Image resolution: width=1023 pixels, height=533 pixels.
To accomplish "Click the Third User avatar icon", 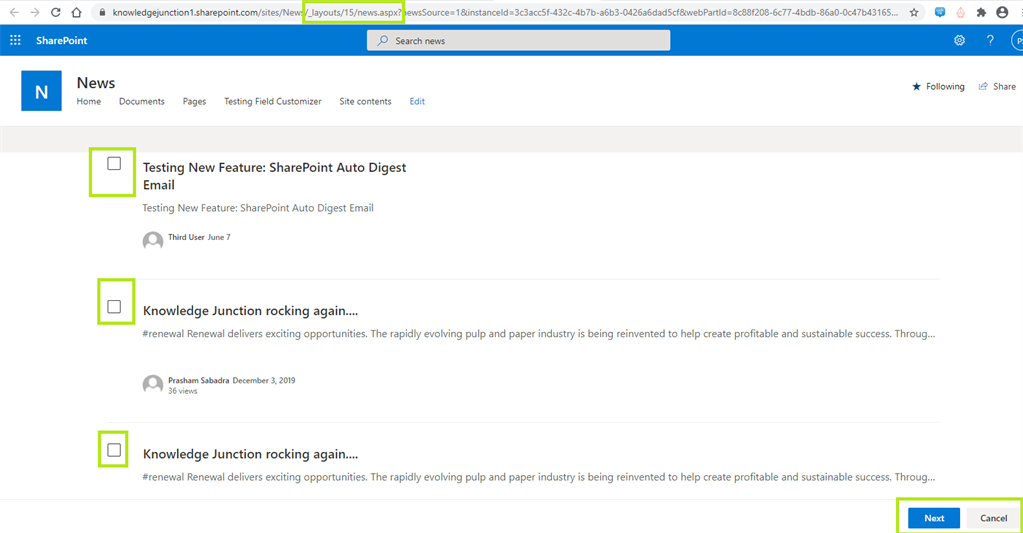I will pos(153,241).
